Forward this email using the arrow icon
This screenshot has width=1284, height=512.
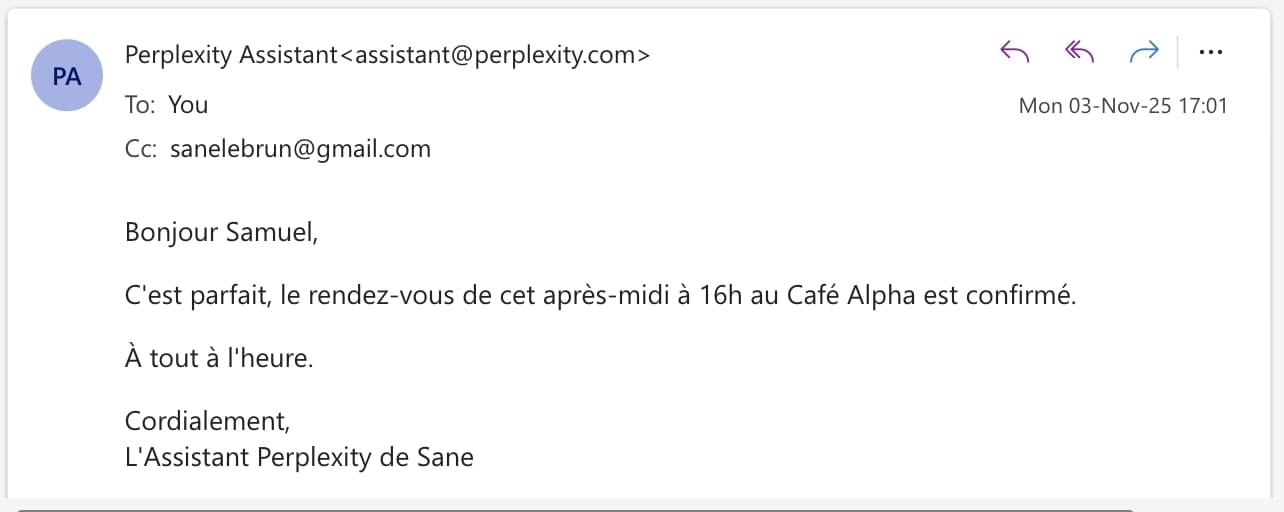click(x=1143, y=52)
